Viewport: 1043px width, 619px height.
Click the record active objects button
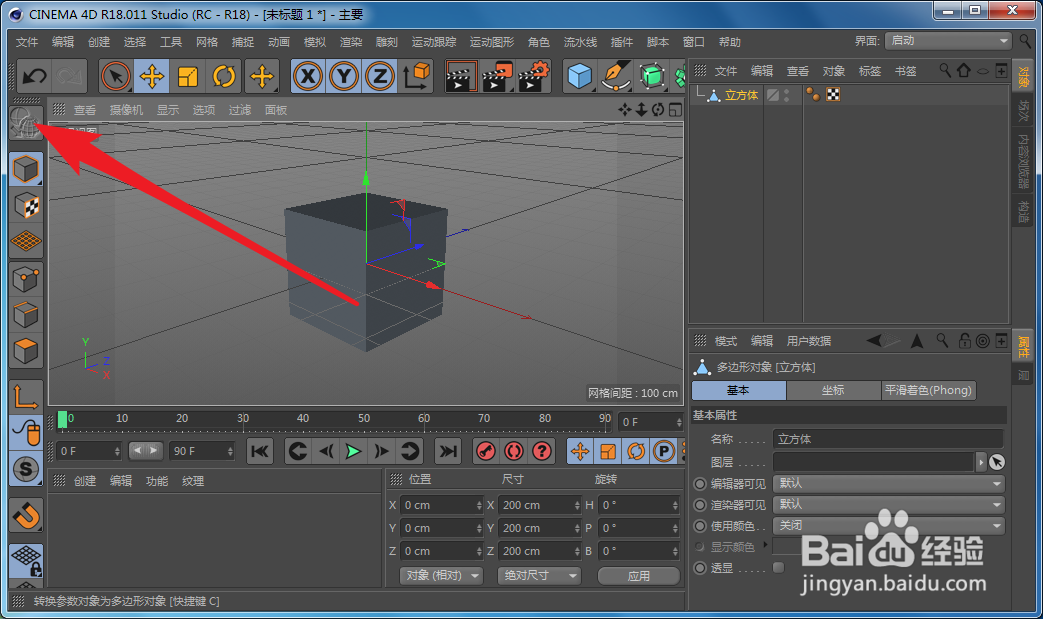point(486,451)
